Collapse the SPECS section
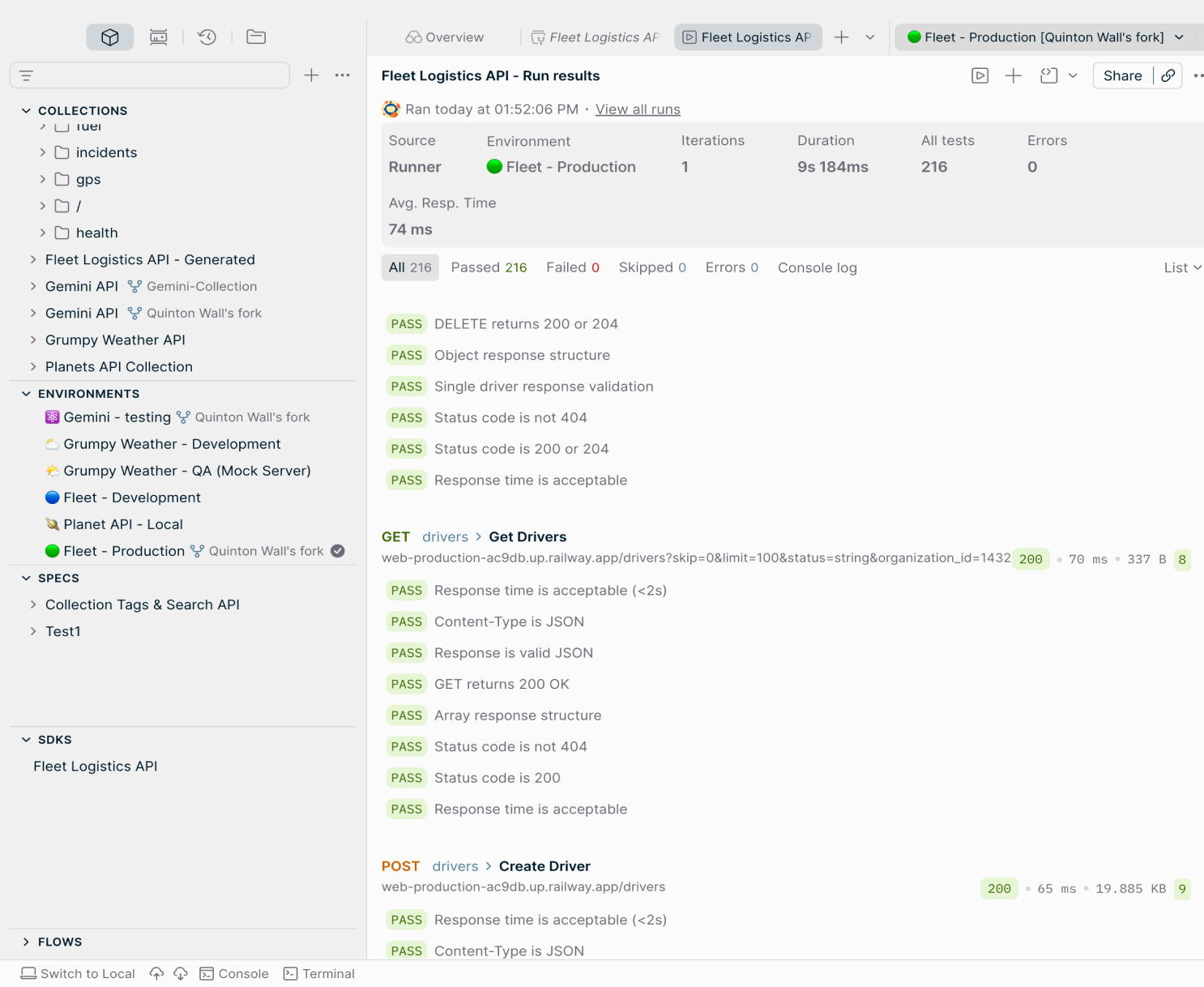 26,578
